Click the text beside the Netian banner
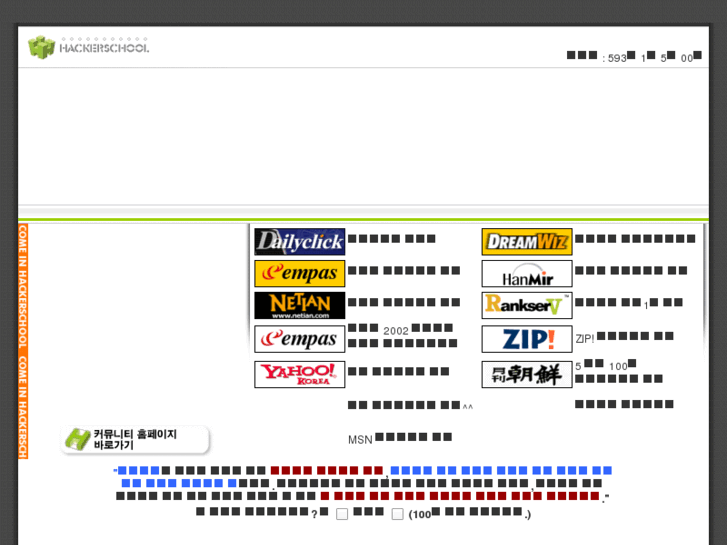 (404, 302)
